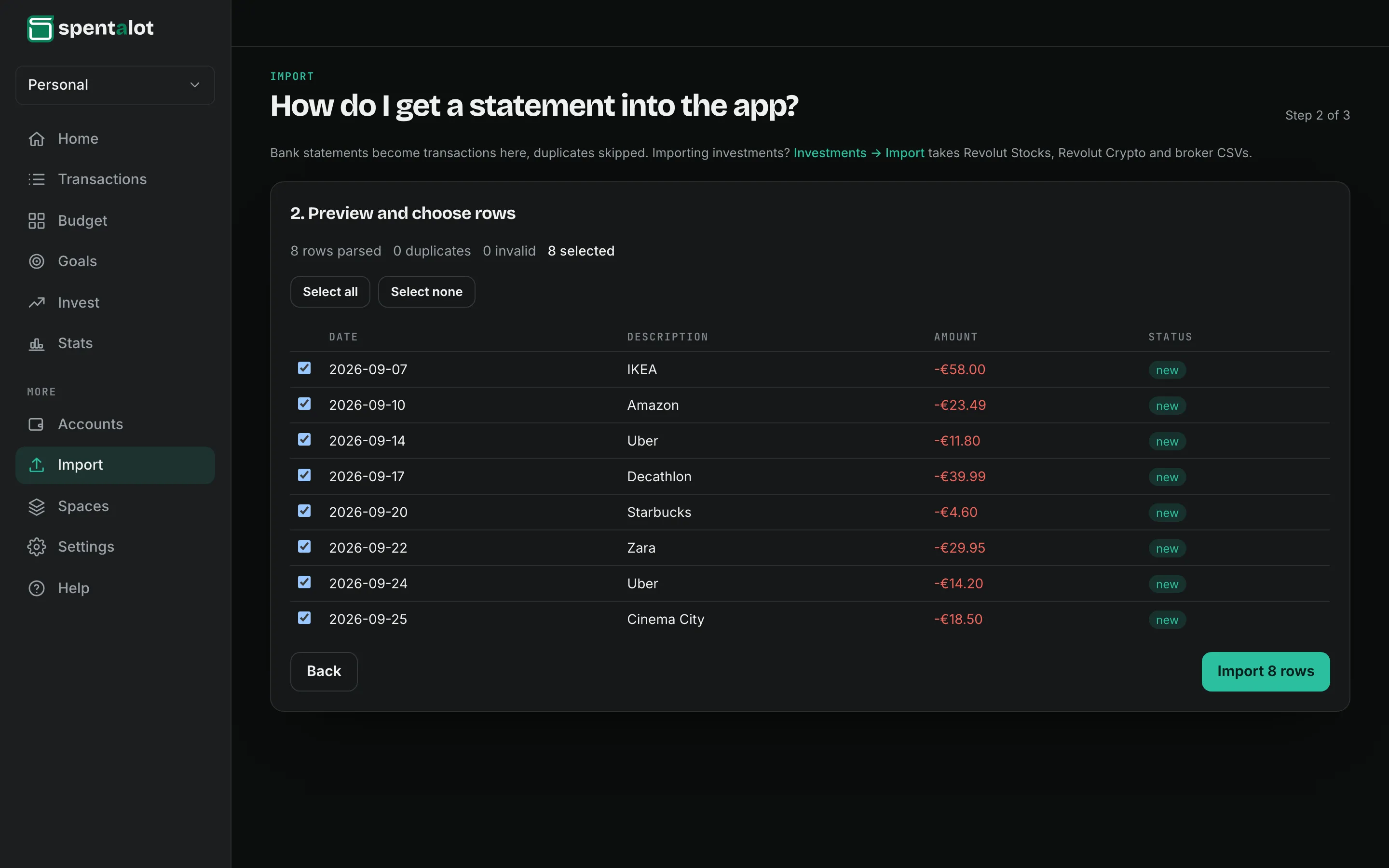Click the spentalot logo icon

point(40,28)
